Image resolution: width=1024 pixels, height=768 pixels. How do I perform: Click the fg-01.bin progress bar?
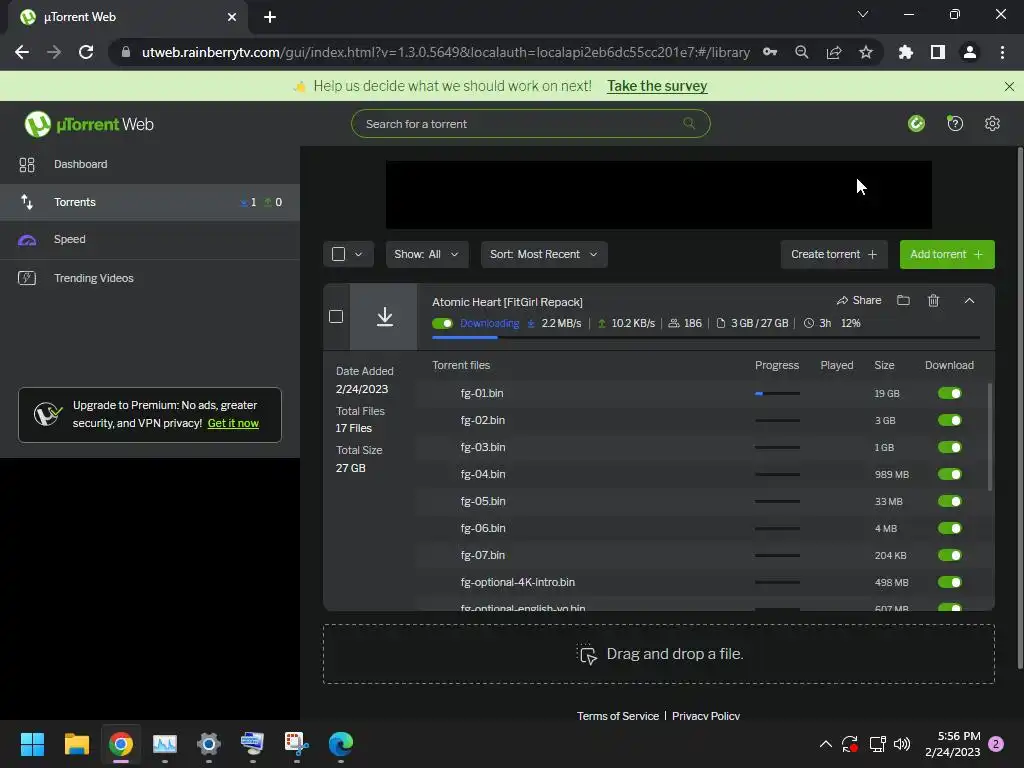click(777, 393)
